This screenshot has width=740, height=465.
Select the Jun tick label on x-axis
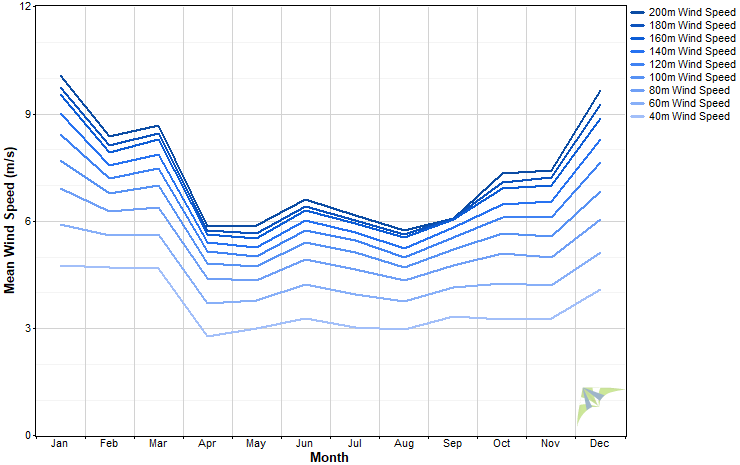305,443
